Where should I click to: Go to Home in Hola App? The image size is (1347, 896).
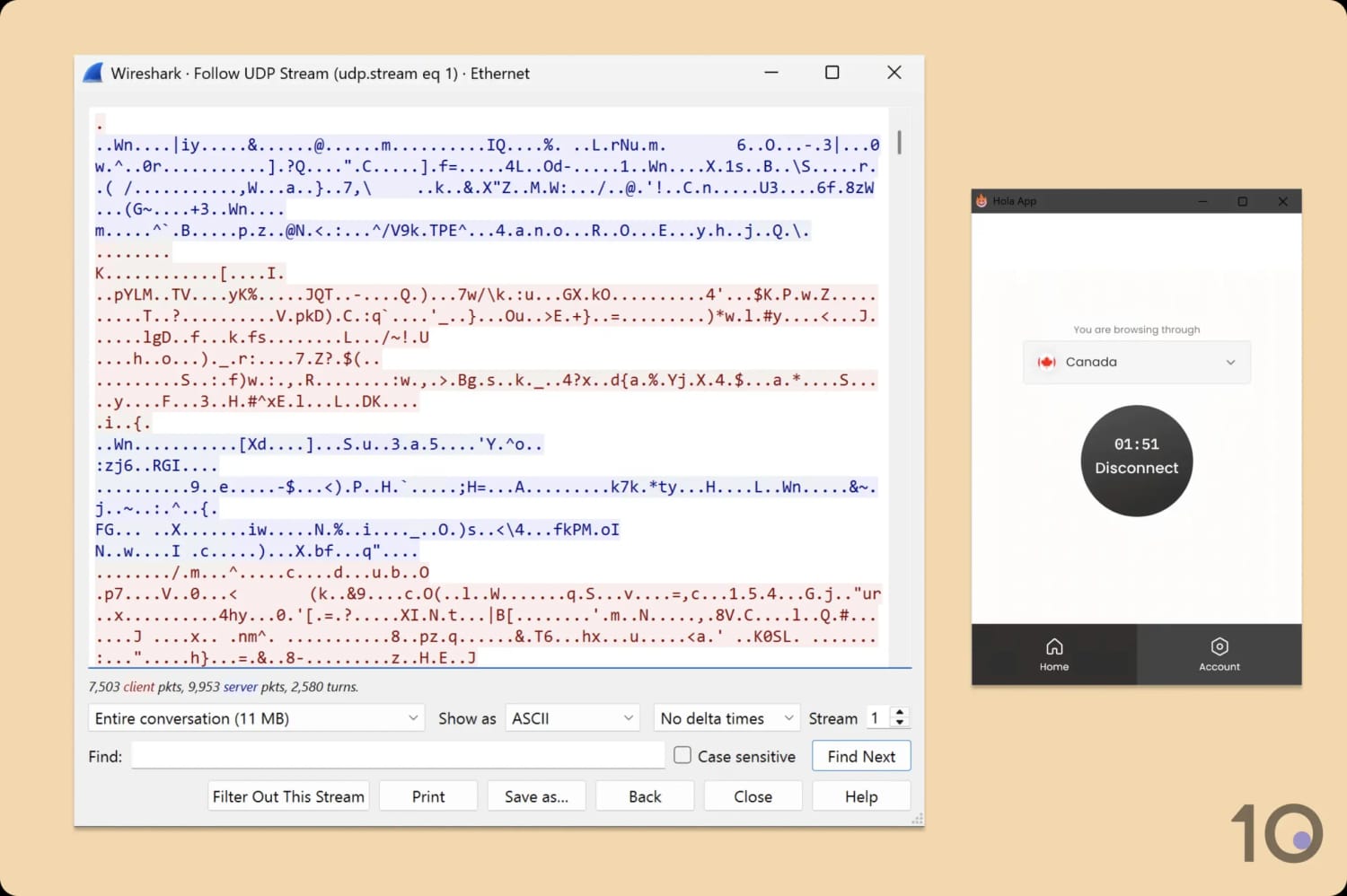tap(1054, 654)
